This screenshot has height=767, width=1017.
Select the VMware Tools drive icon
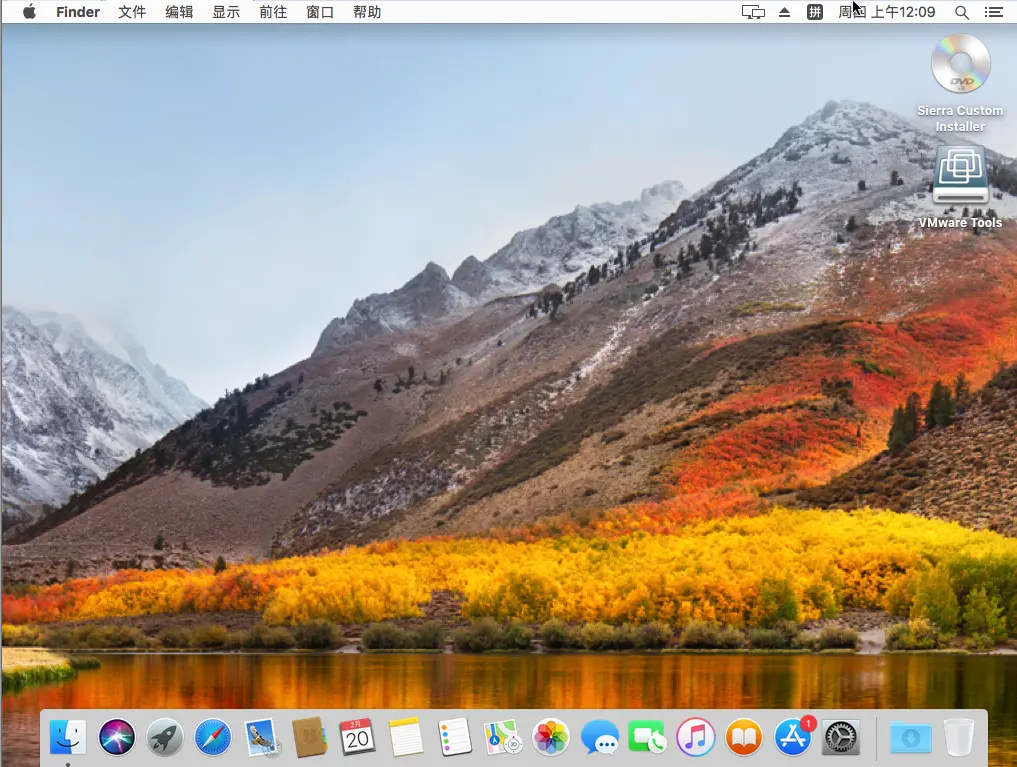tap(960, 176)
